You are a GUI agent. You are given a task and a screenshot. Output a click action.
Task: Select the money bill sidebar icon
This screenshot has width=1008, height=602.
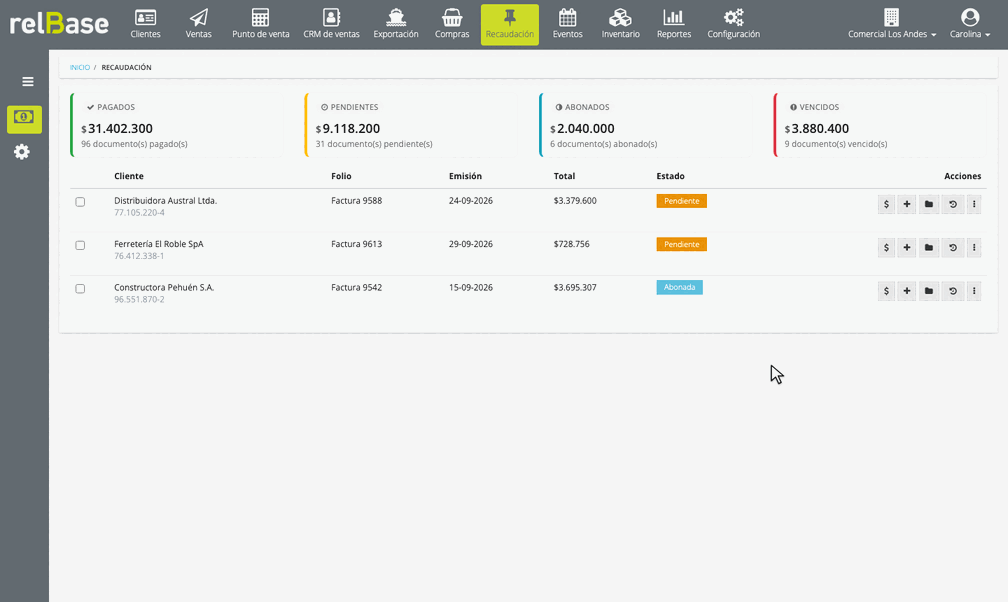click(x=24, y=119)
